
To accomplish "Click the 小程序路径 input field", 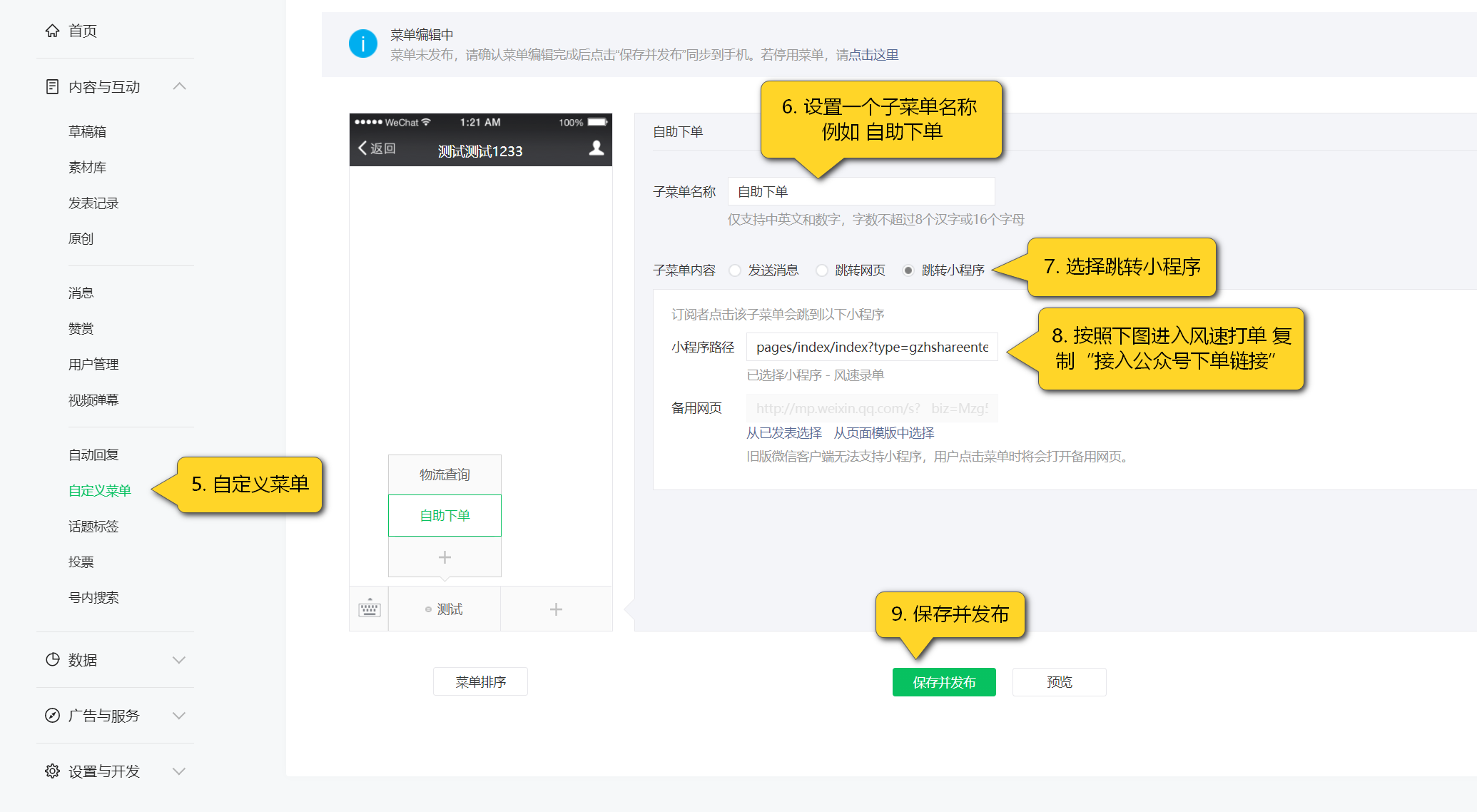I will (872, 347).
